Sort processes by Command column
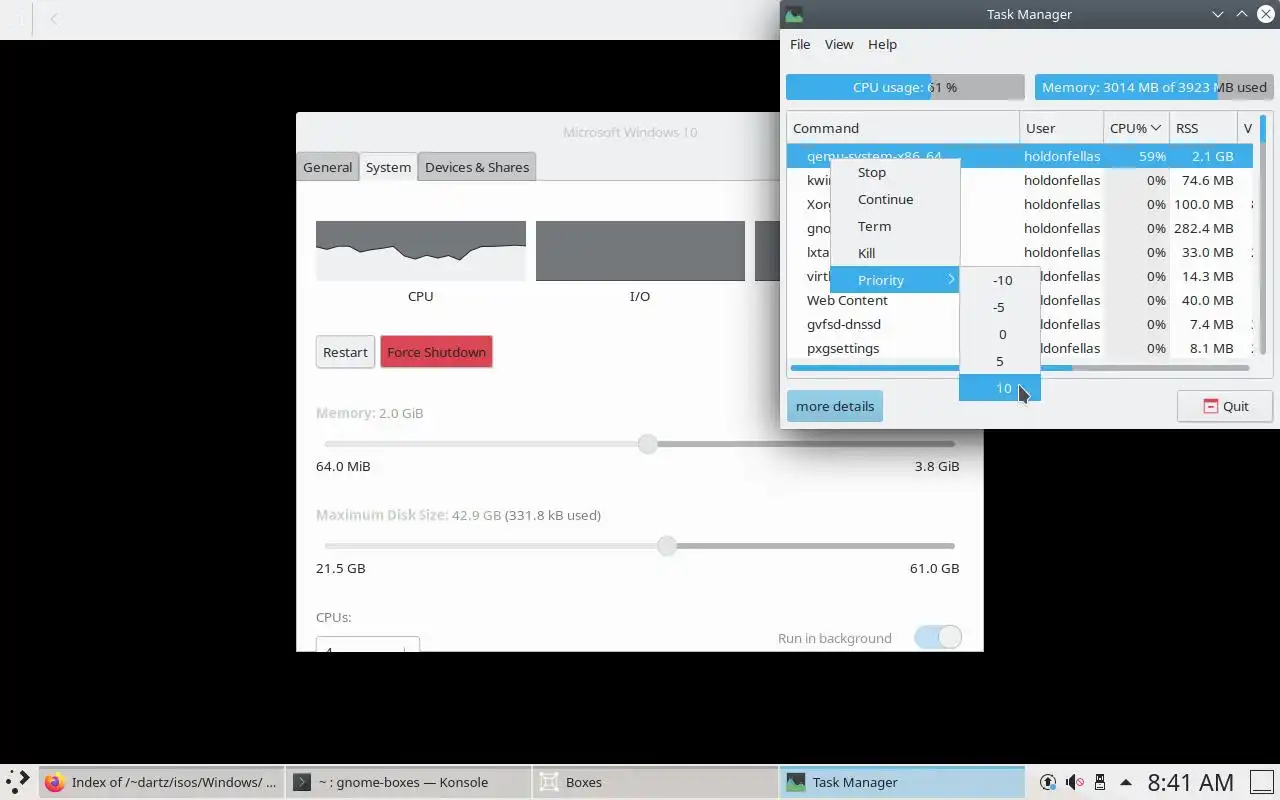Viewport: 1280px width, 800px height. tap(903, 128)
